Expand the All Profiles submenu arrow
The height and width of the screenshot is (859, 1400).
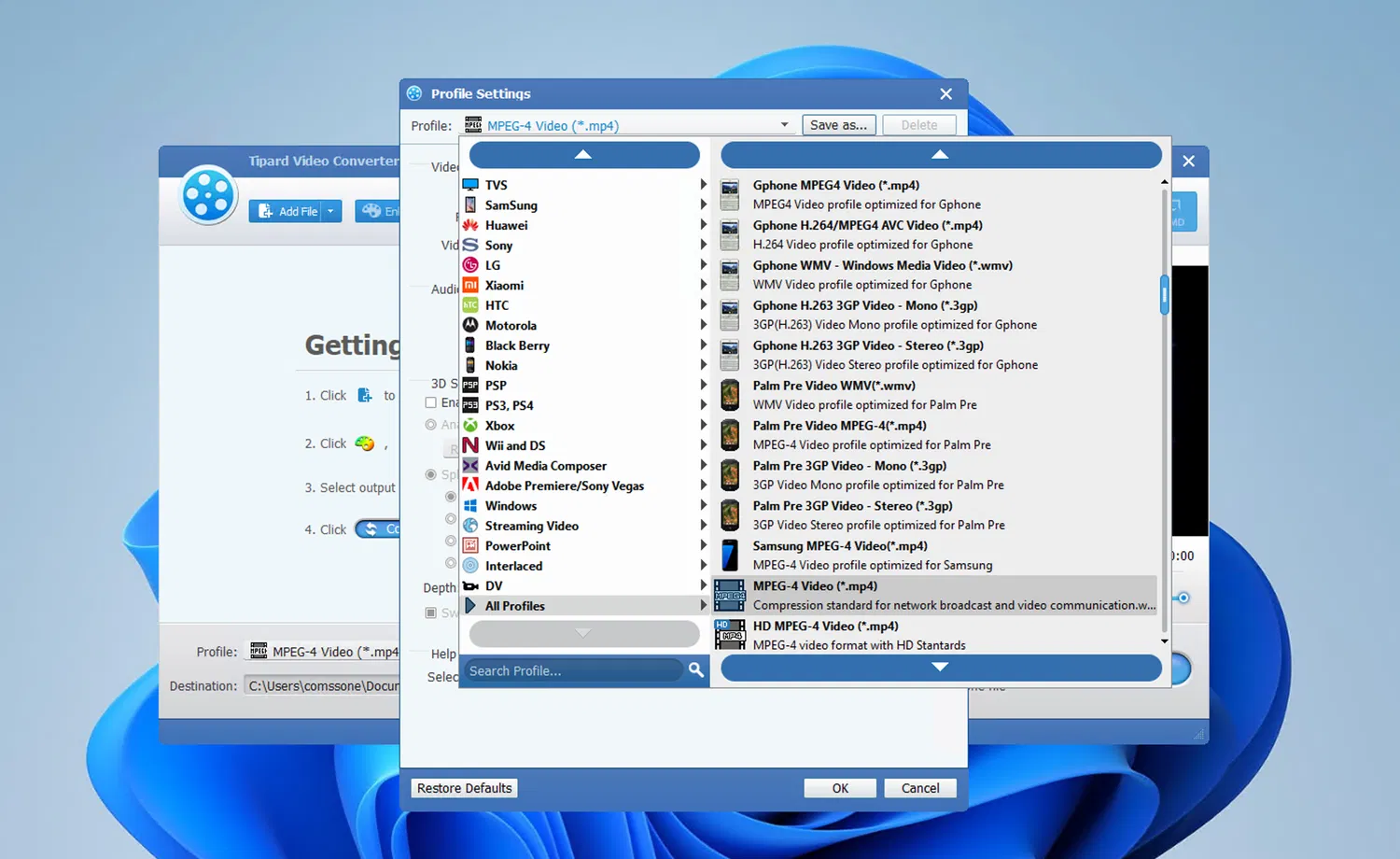pos(703,606)
